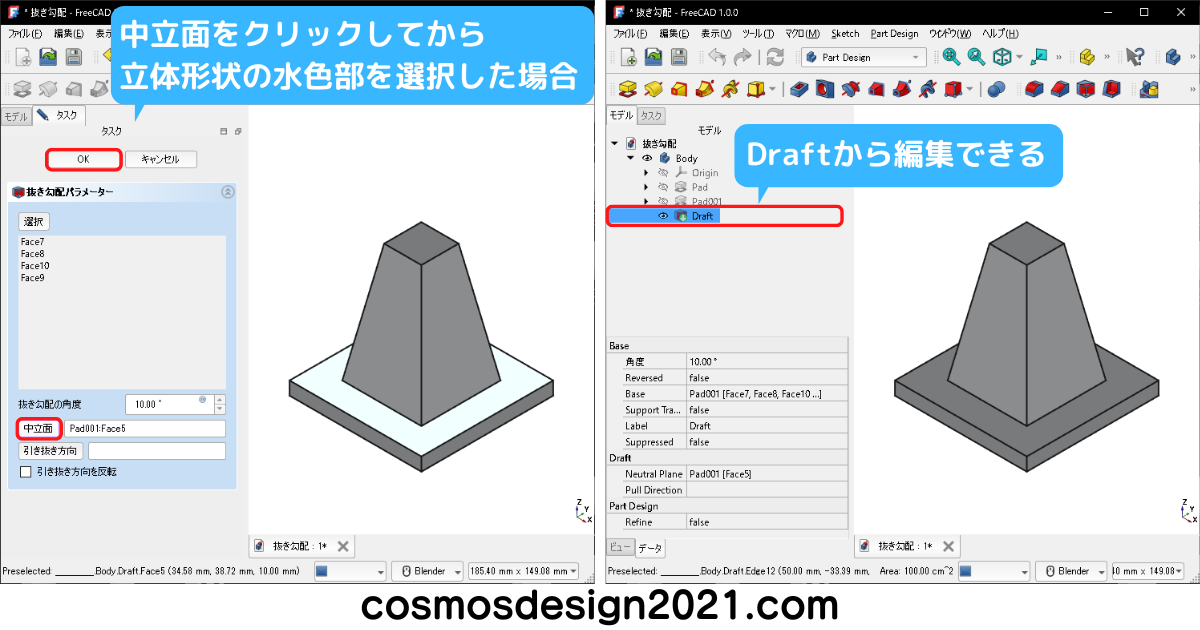1200x630 pixels.
Task: Collapse the Body tree node
Action: click(x=630, y=158)
